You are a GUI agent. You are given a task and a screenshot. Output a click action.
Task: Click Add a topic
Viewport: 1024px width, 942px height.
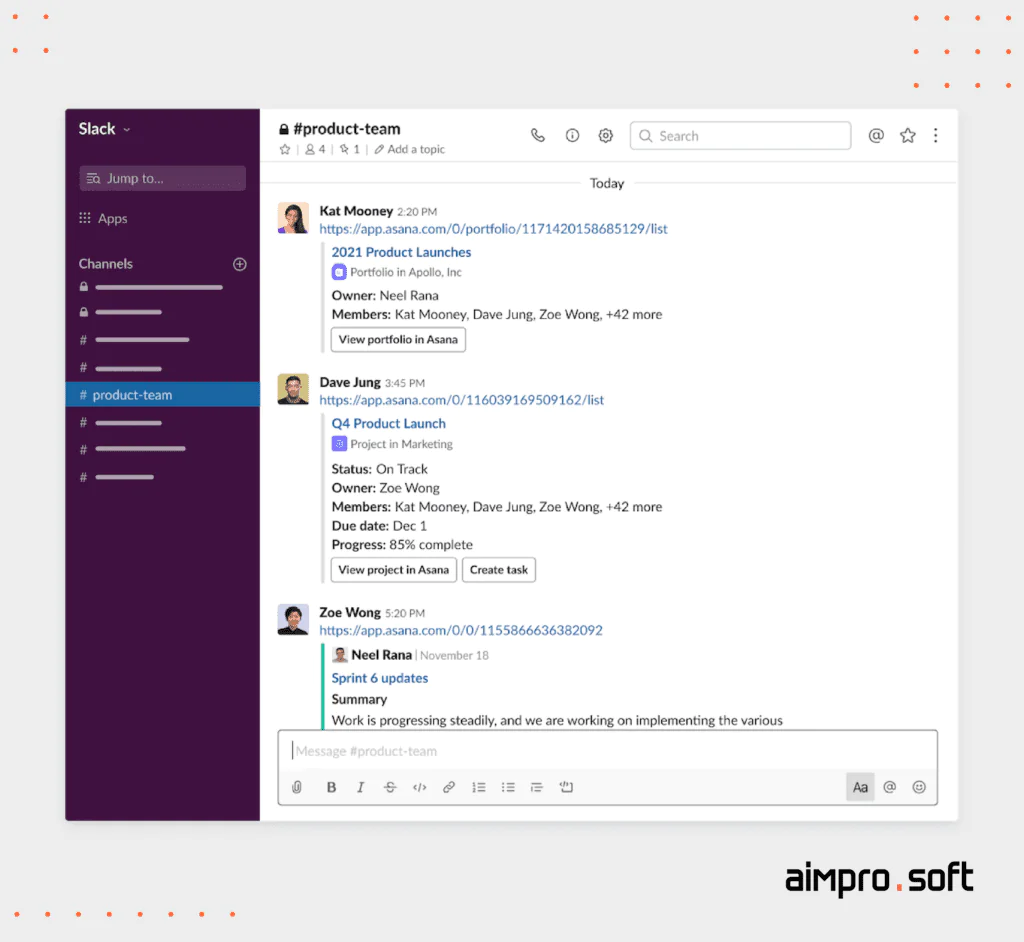click(x=409, y=150)
